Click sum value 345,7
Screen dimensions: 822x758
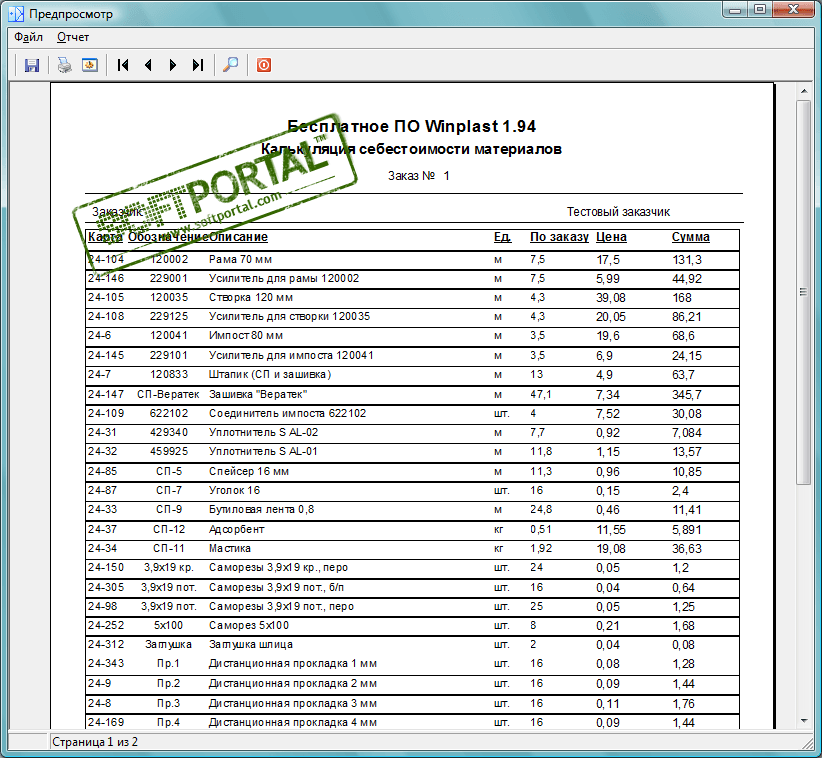click(687, 395)
